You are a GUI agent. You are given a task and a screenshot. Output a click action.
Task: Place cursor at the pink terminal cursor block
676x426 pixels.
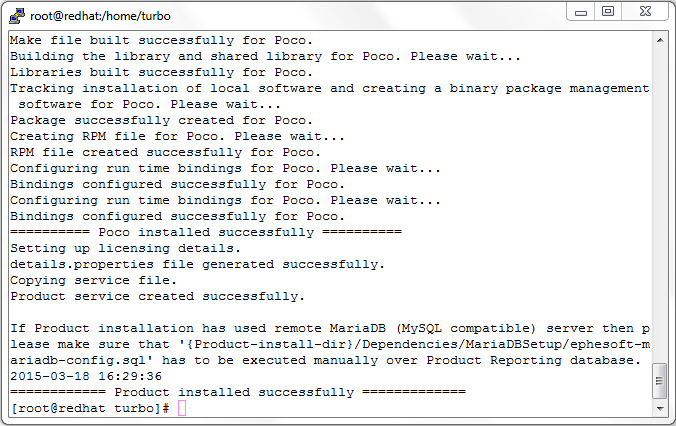182,408
